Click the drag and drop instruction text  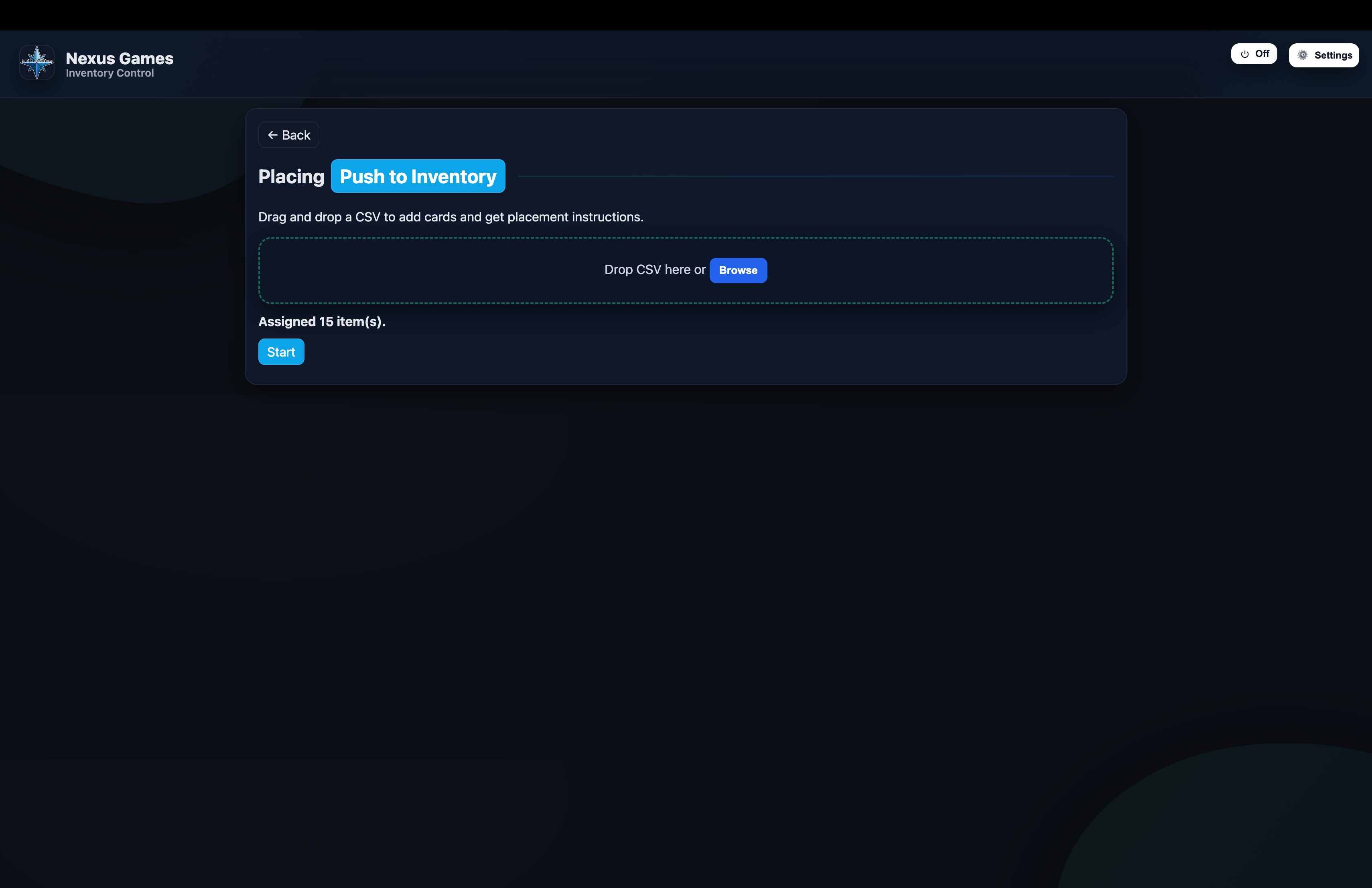pyautogui.click(x=450, y=217)
